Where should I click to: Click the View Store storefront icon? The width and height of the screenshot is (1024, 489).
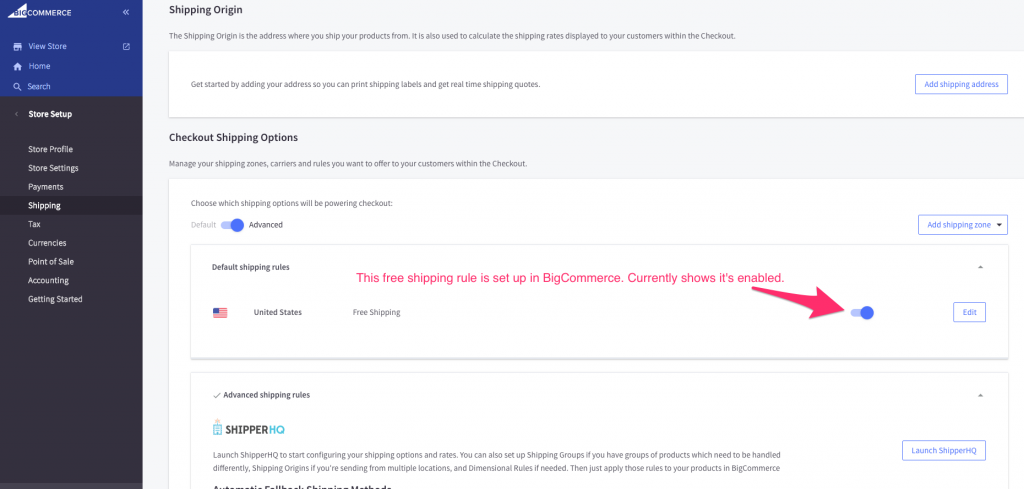(x=17, y=46)
